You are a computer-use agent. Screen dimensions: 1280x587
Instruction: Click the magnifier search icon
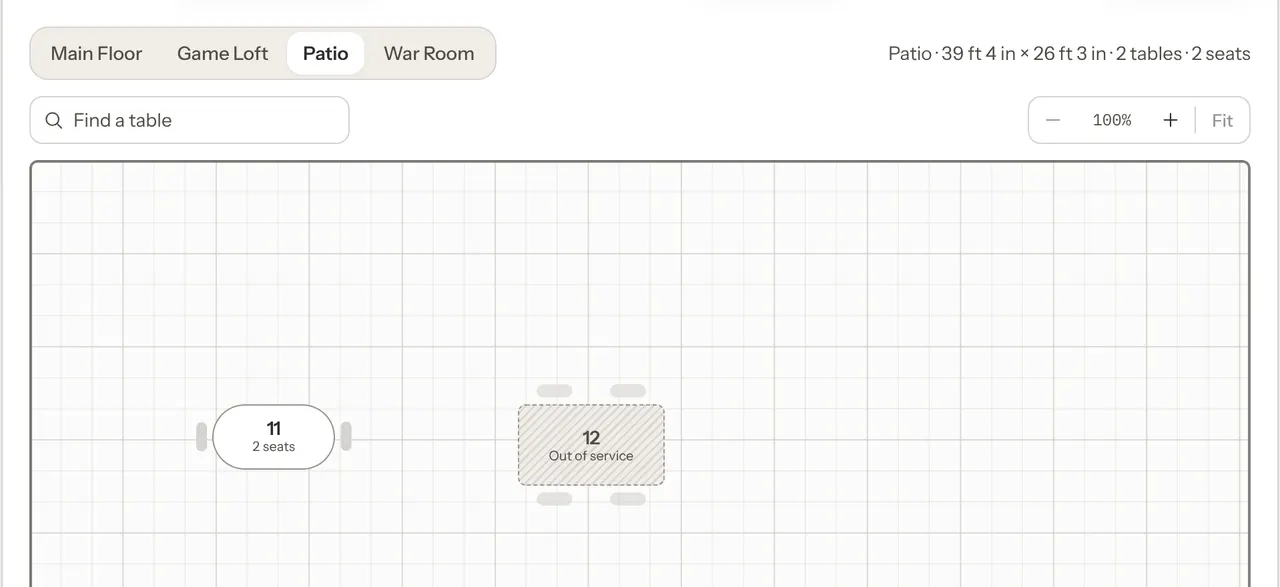(54, 120)
